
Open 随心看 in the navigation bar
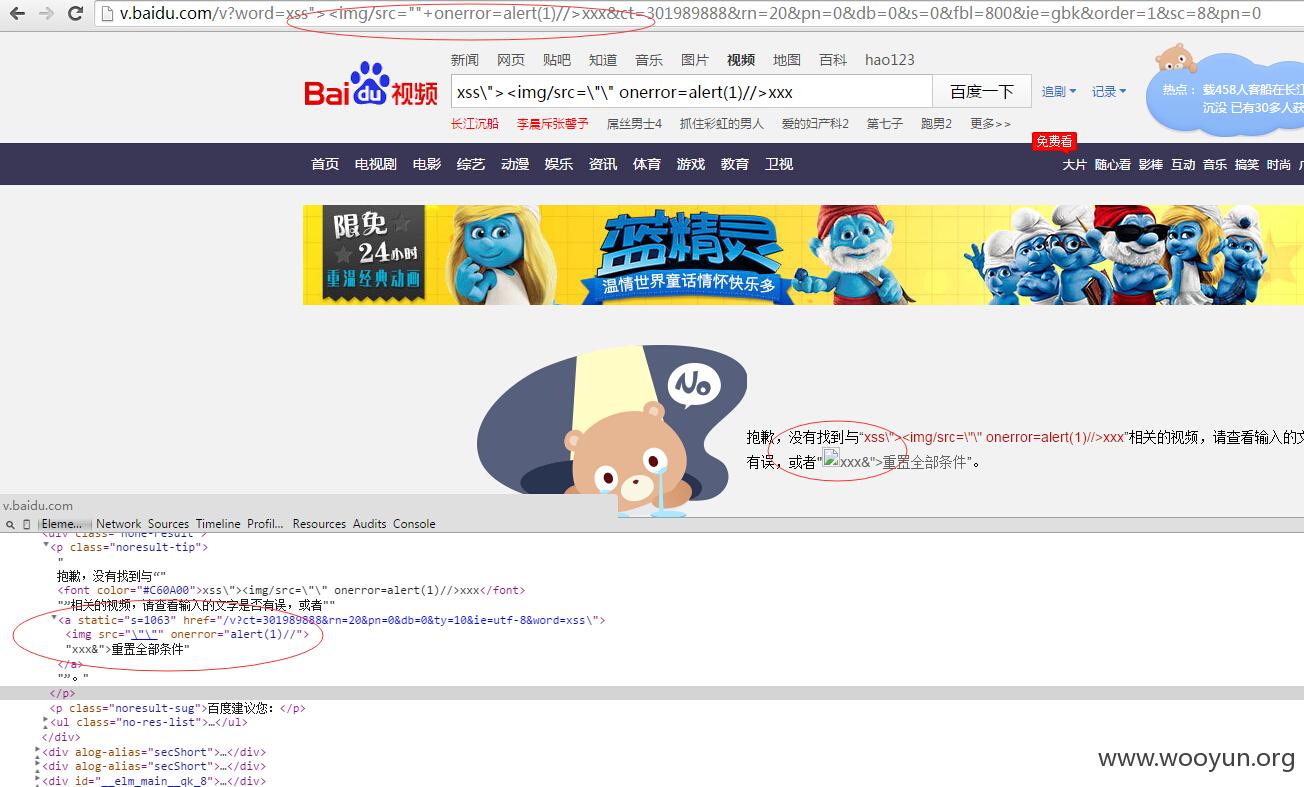point(1113,165)
